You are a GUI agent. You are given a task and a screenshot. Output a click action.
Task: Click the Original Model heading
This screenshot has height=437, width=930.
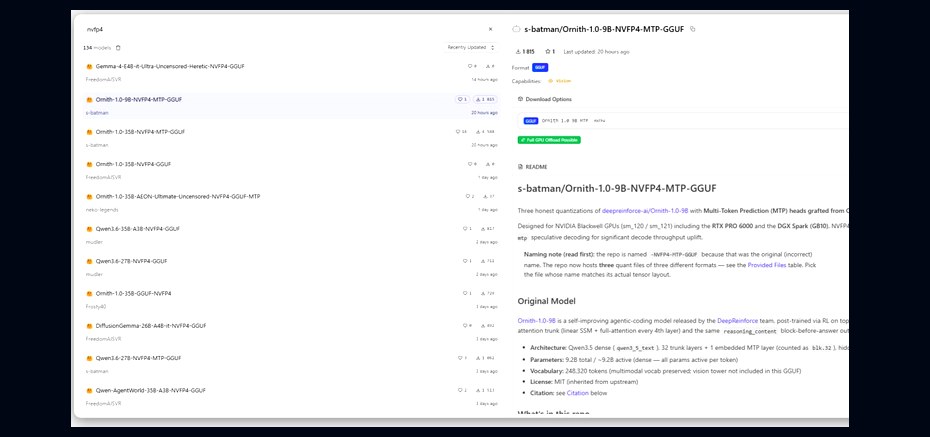click(x=546, y=301)
